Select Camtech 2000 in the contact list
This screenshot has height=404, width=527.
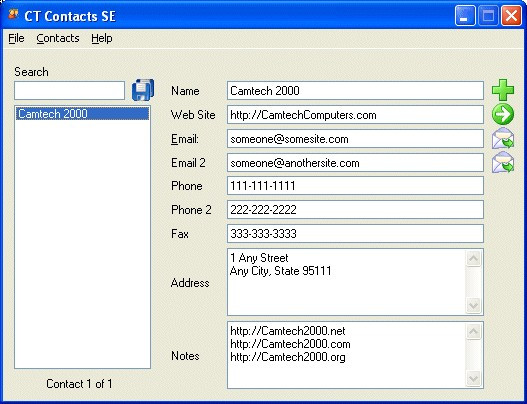[x=82, y=114]
